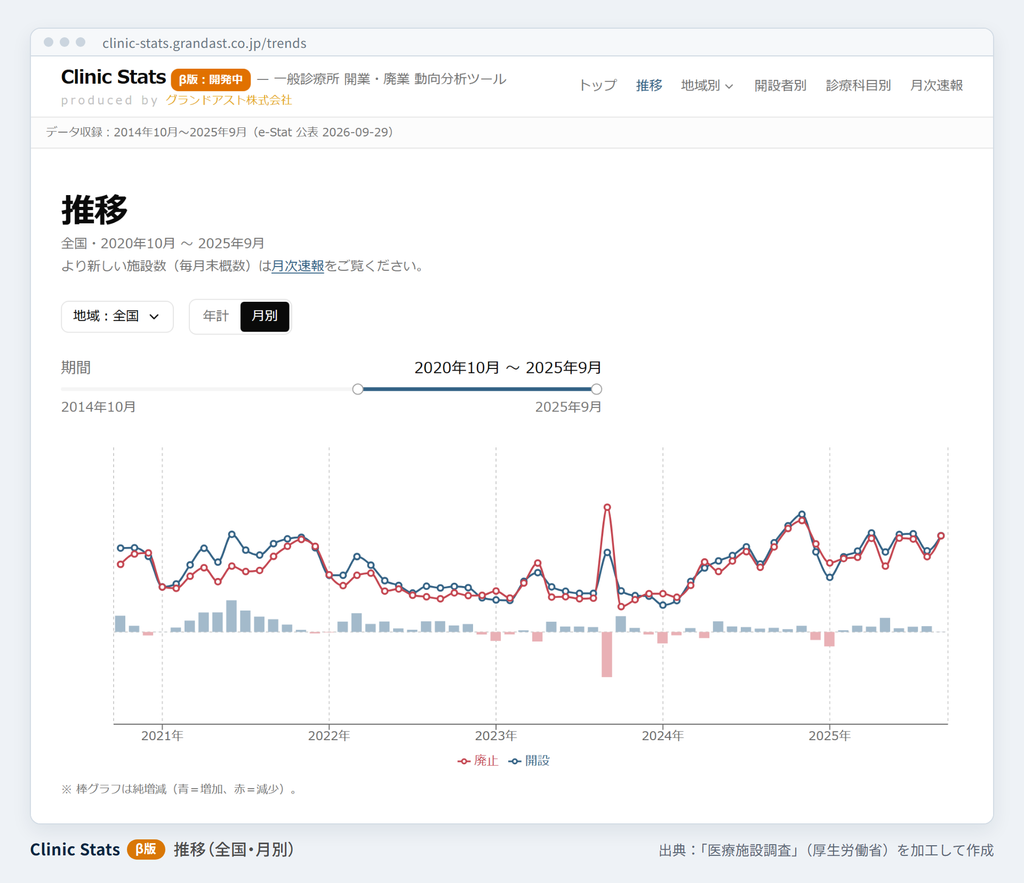Open the 開設者別 navigation item
Viewport: 1024px width, 883px height.
pos(780,86)
